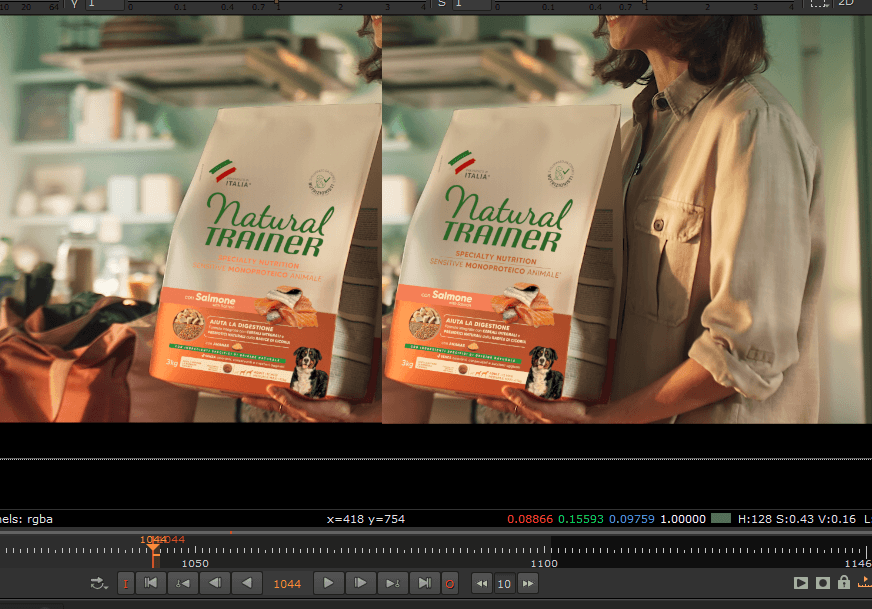Skip backward by the frame increment
Screen dimensions: 872x609
tap(482, 583)
